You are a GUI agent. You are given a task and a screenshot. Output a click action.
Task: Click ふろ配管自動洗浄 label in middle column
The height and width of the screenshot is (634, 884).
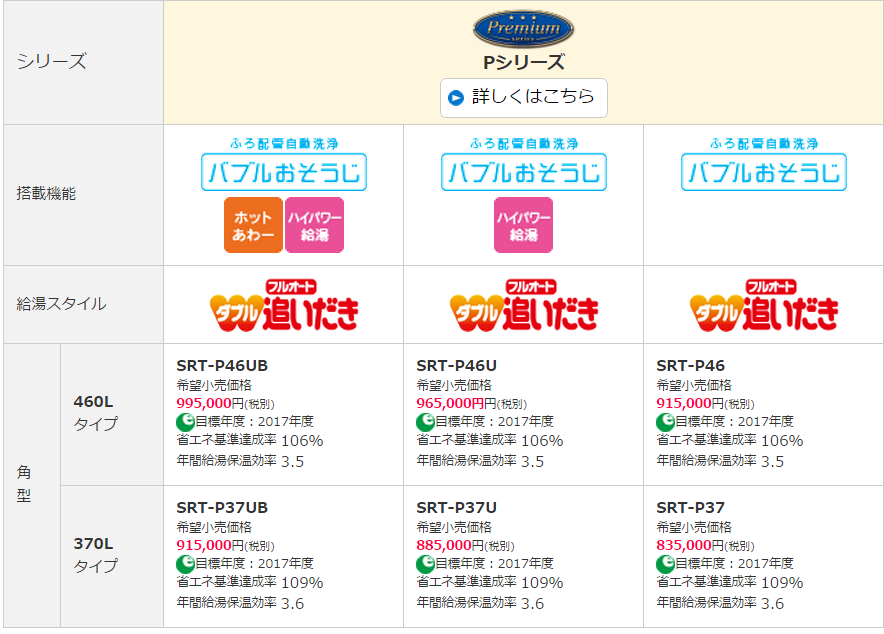[x=523, y=144]
